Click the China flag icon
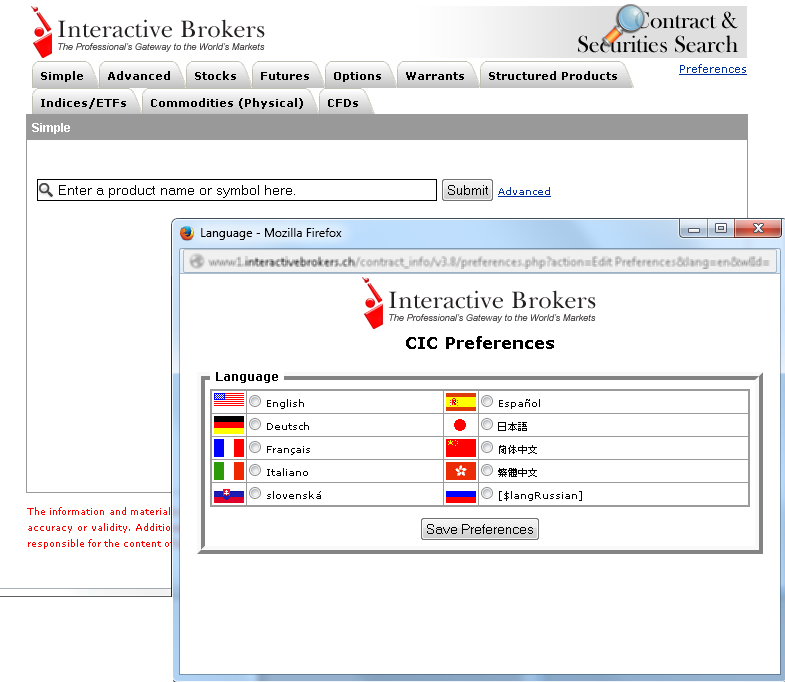This screenshot has width=785, height=682. (x=461, y=448)
